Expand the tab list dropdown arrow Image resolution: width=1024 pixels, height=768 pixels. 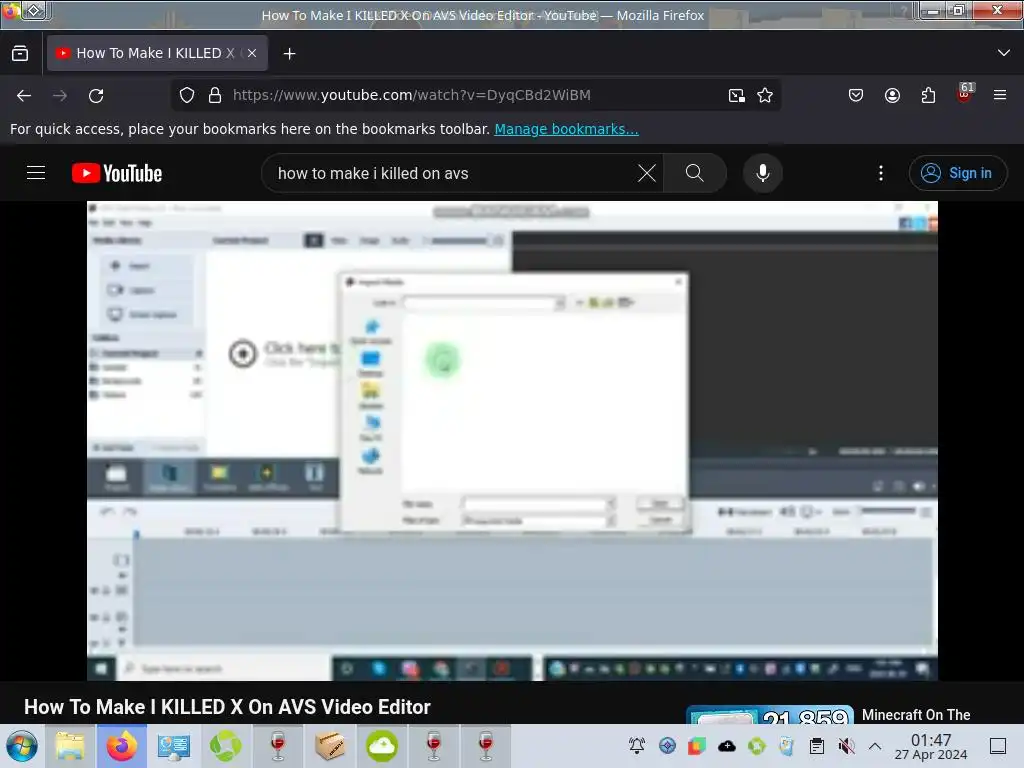pyautogui.click(x=1004, y=53)
